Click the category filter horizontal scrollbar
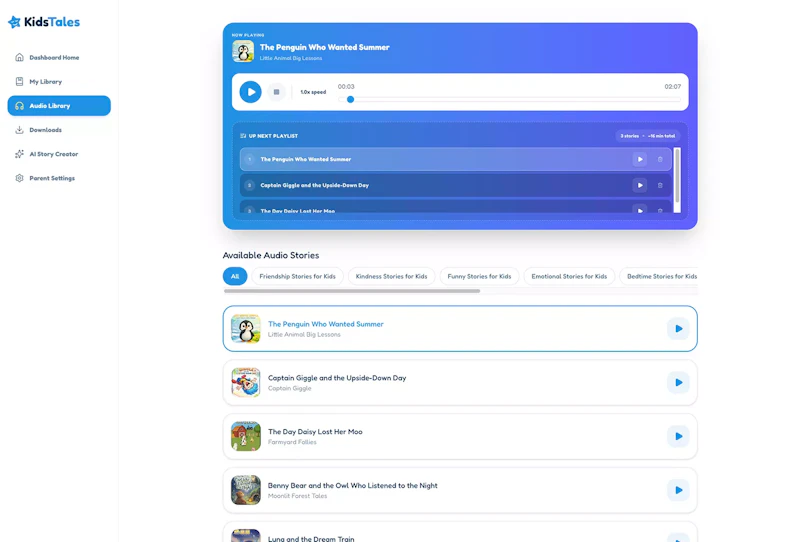 click(352, 291)
